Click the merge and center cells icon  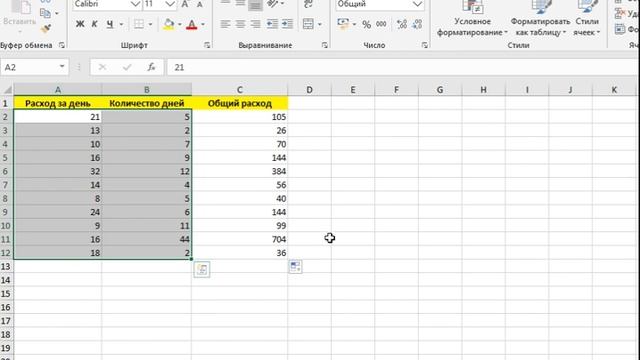pyautogui.click(x=308, y=24)
